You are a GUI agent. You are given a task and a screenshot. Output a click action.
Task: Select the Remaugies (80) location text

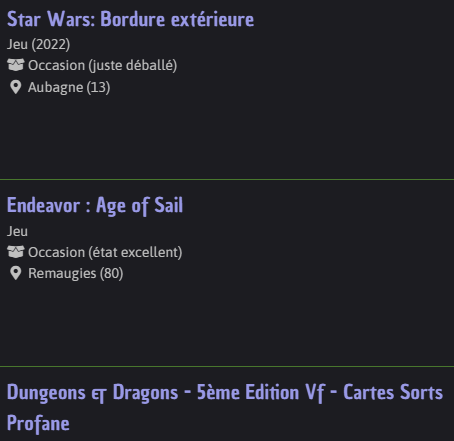tap(76, 273)
